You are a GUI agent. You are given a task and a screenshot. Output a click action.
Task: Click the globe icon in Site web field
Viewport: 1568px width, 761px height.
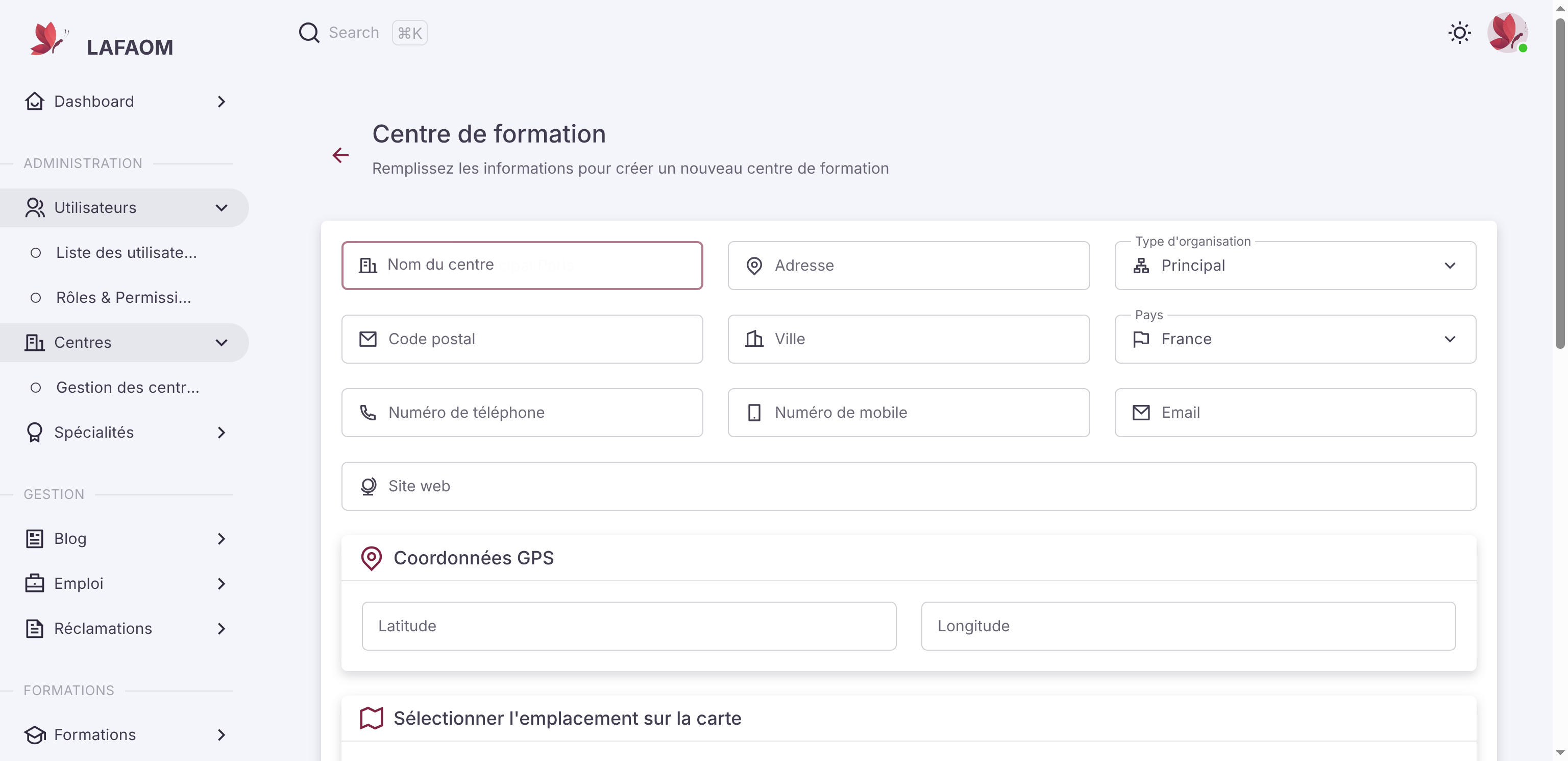coord(368,486)
